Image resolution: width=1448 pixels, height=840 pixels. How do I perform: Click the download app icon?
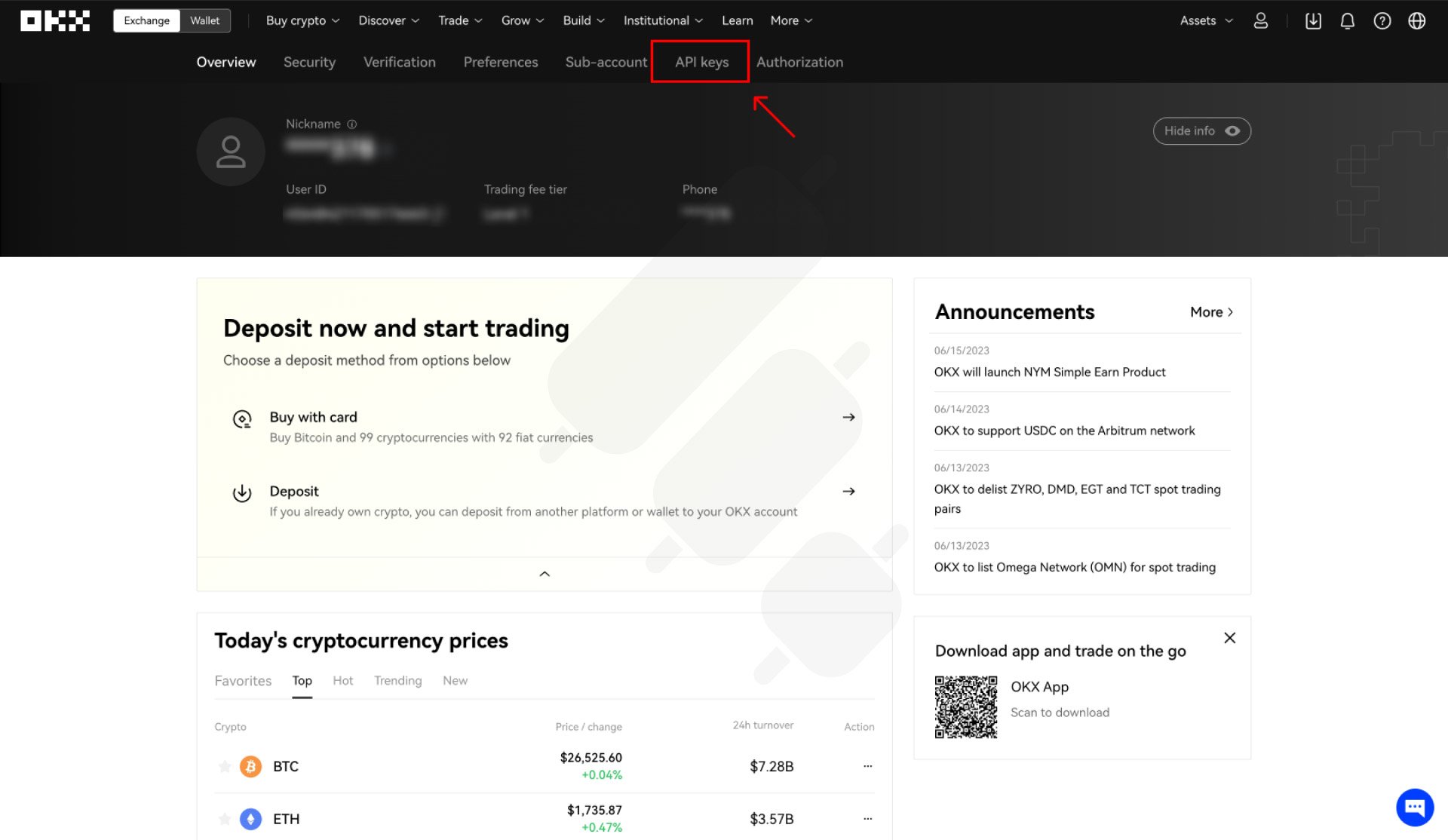[1312, 20]
